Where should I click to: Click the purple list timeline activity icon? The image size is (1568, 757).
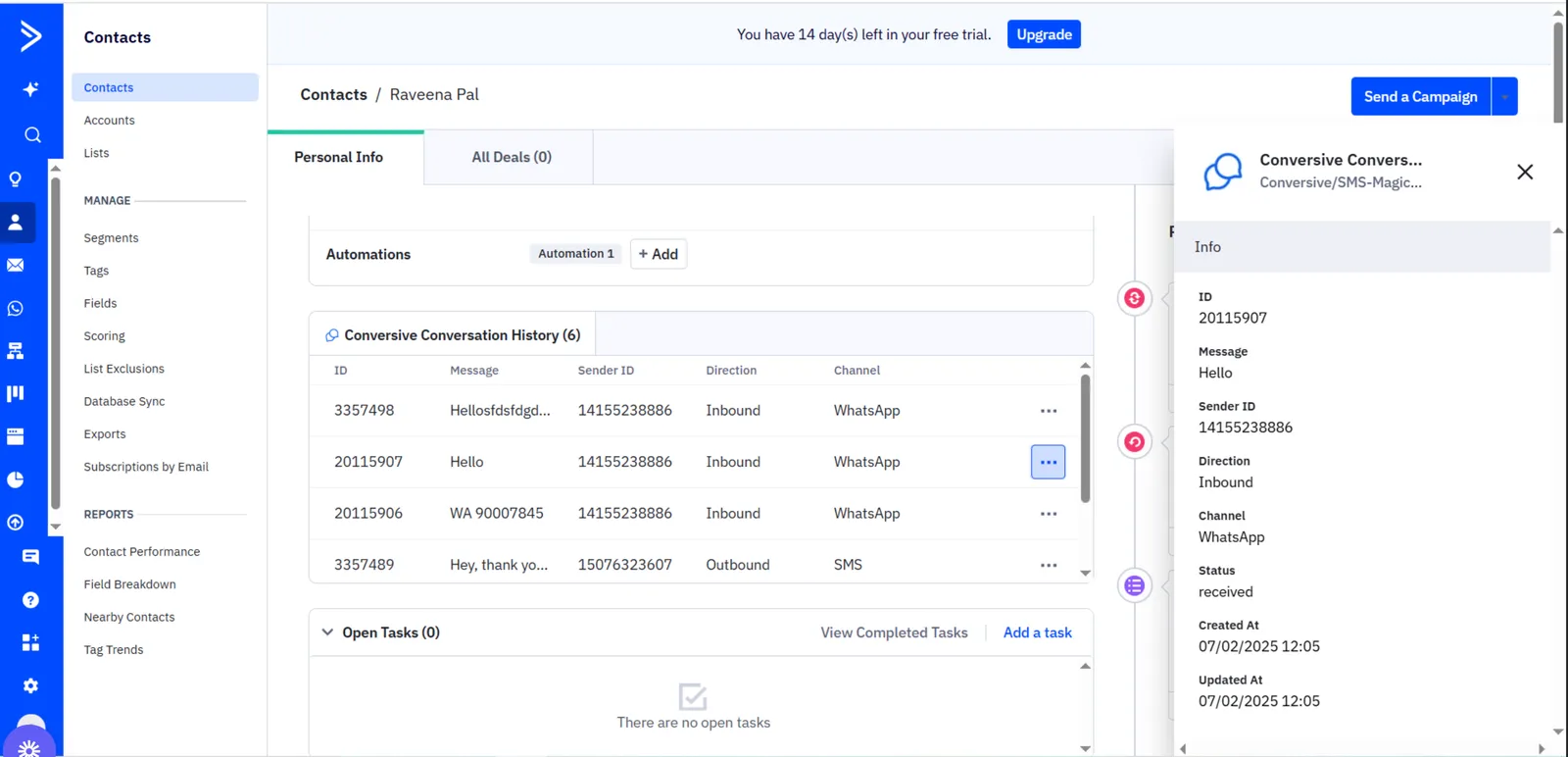pyautogui.click(x=1135, y=585)
